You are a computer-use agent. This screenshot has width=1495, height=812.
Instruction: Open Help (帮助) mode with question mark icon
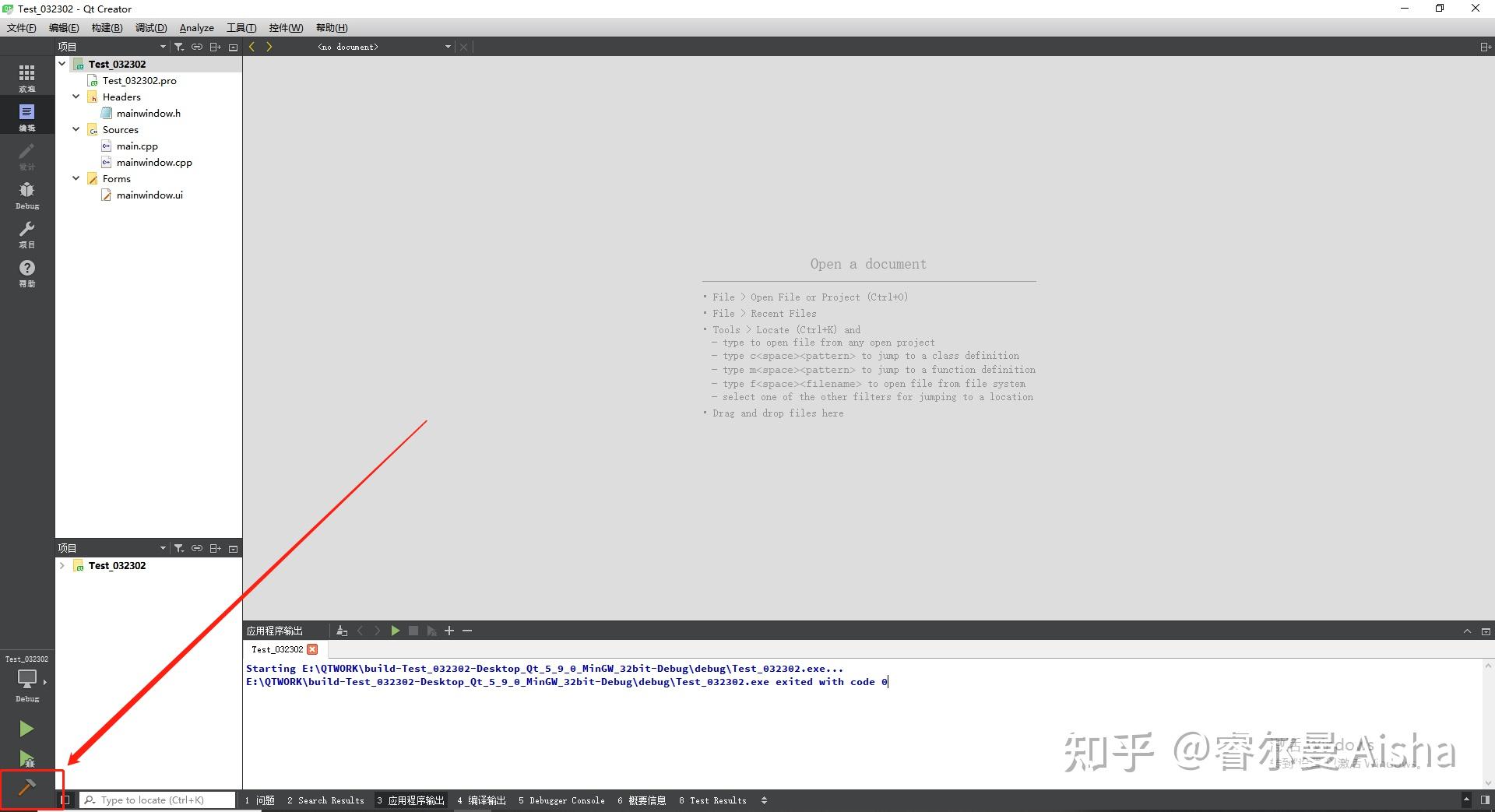tap(27, 272)
